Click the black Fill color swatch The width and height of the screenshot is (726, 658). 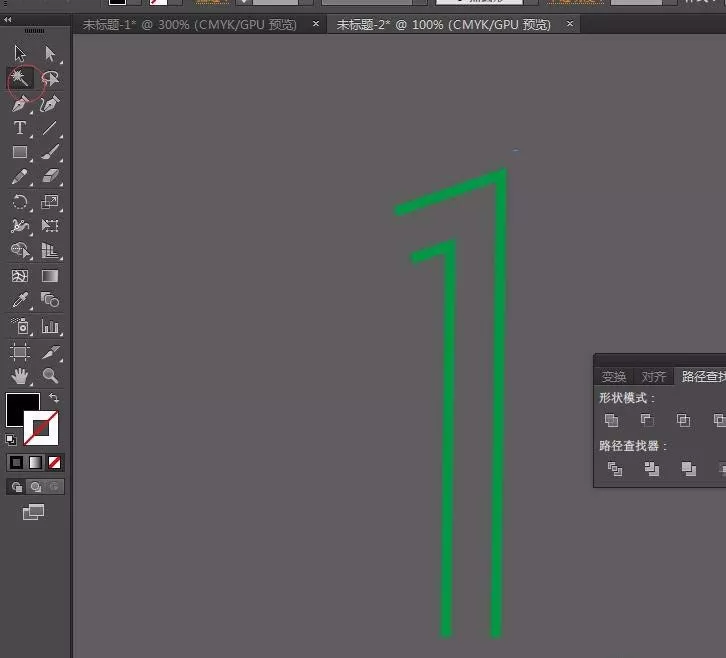point(16,404)
